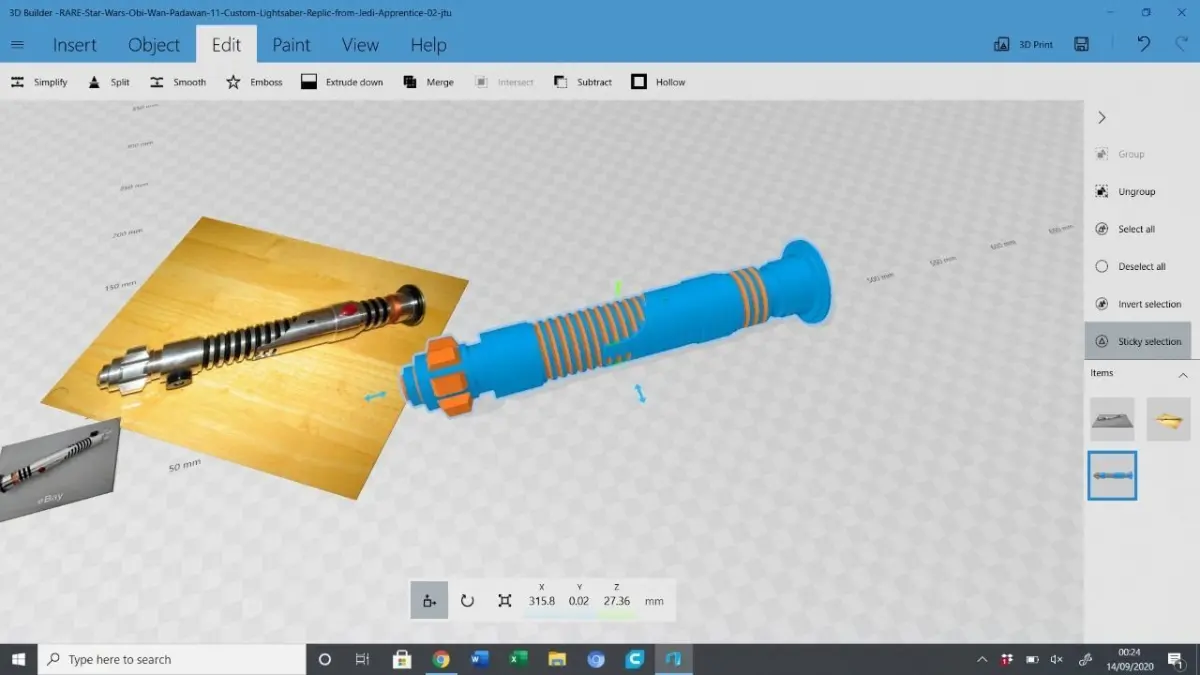Image resolution: width=1200 pixels, height=675 pixels.
Task: Apply the Hollow tool
Action: tap(658, 82)
